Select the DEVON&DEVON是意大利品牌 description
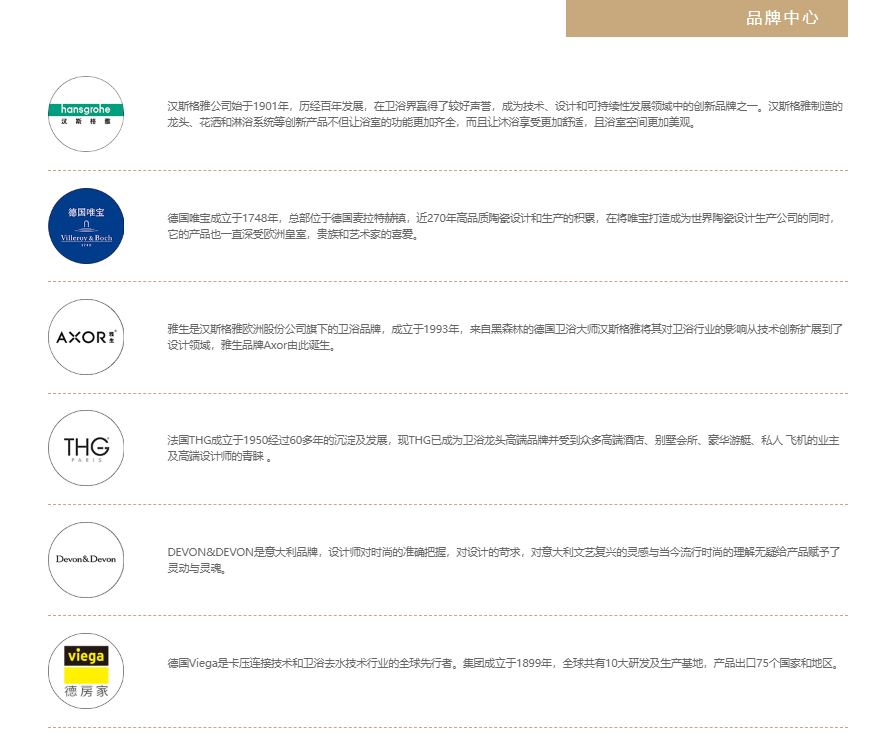 click(503, 559)
